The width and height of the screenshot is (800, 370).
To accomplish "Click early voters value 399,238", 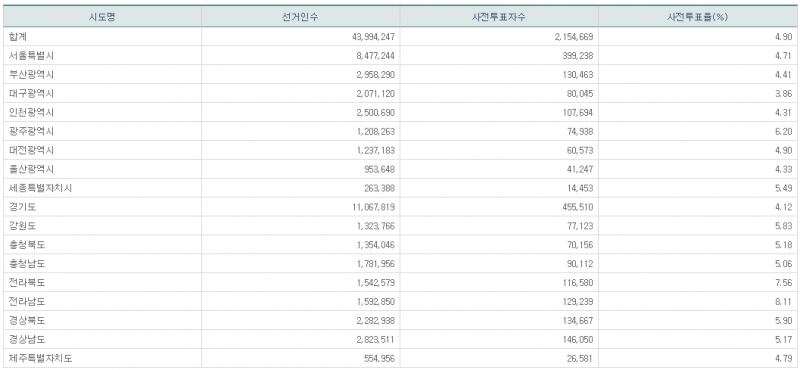I will (x=578, y=56).
